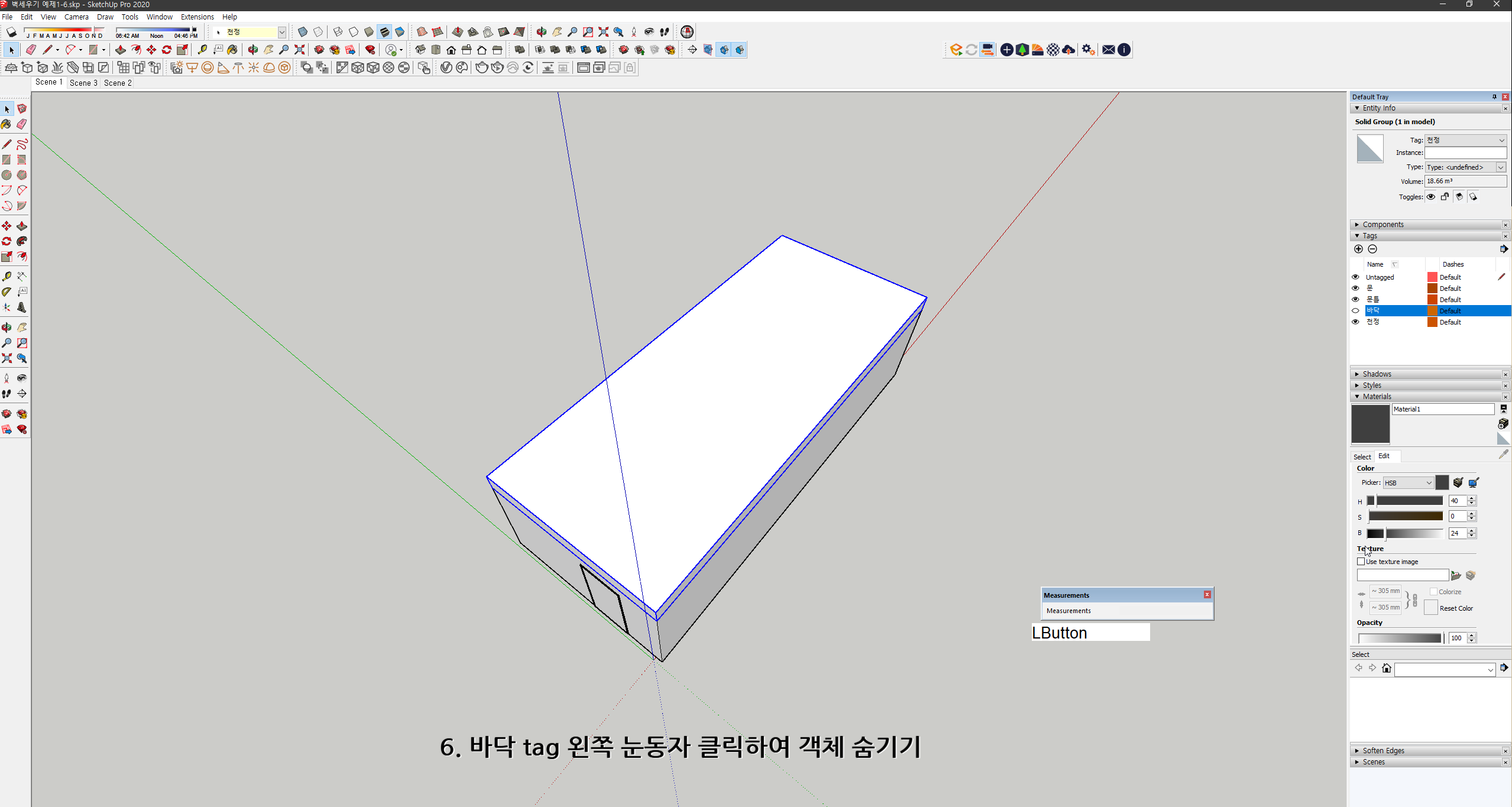Hide the 문 tag with its eye icon
Viewport: 1512px width, 807px height.
click(x=1356, y=288)
